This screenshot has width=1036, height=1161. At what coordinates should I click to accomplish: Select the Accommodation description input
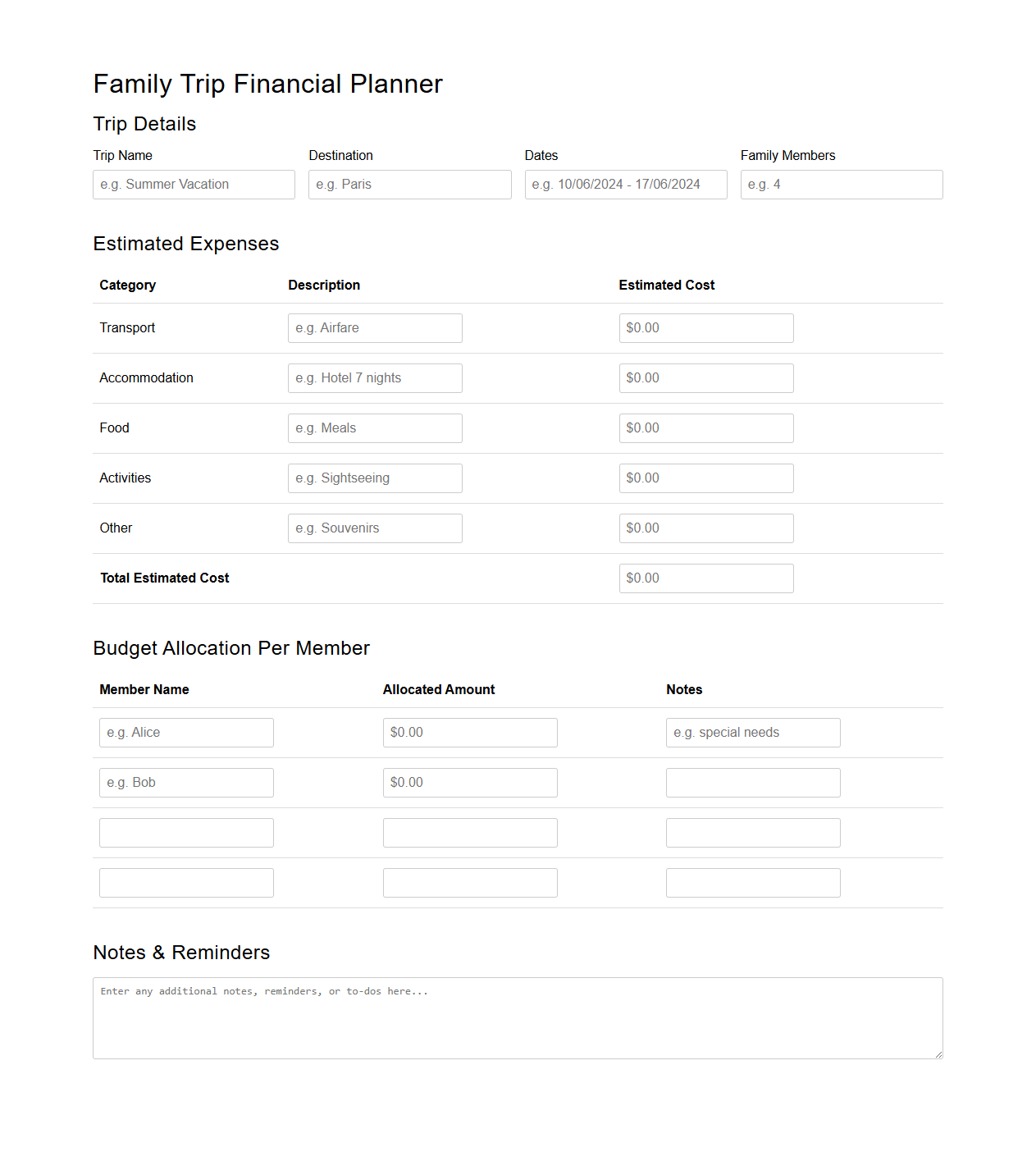click(x=374, y=377)
